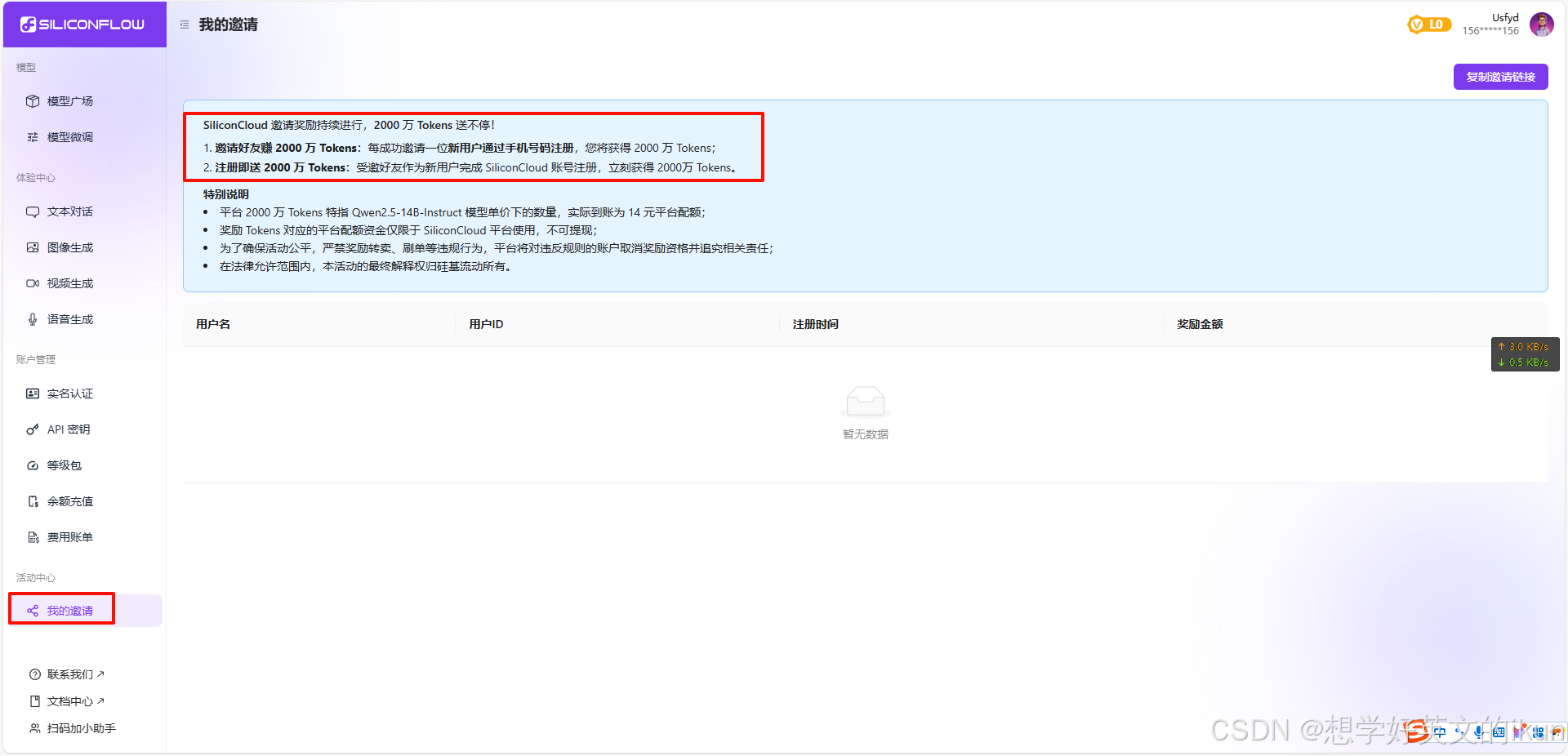Select 我的邀请 in the sidebar

[69, 611]
